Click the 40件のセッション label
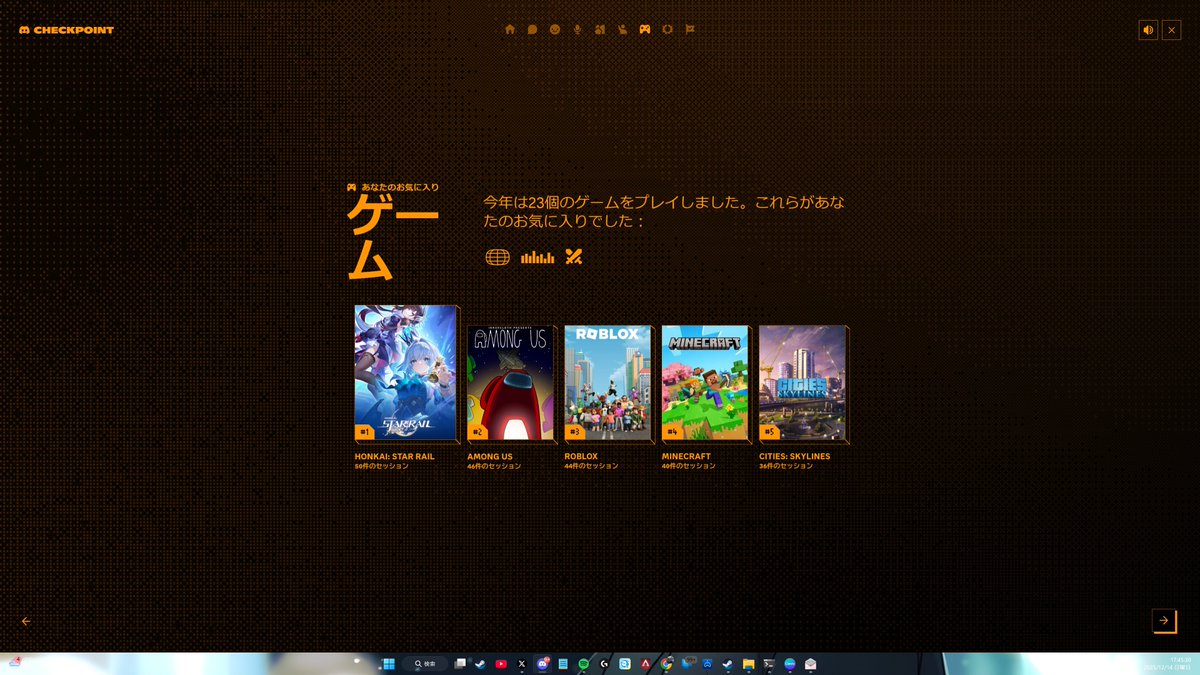The width and height of the screenshot is (1200, 675). [689, 466]
